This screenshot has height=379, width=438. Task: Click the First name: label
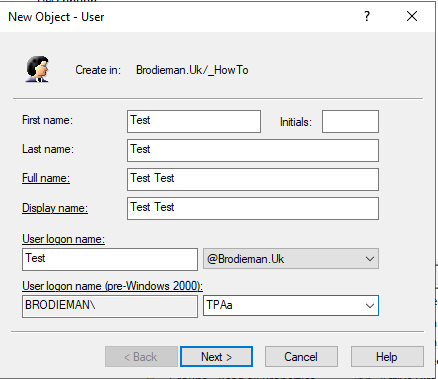[x=47, y=120]
